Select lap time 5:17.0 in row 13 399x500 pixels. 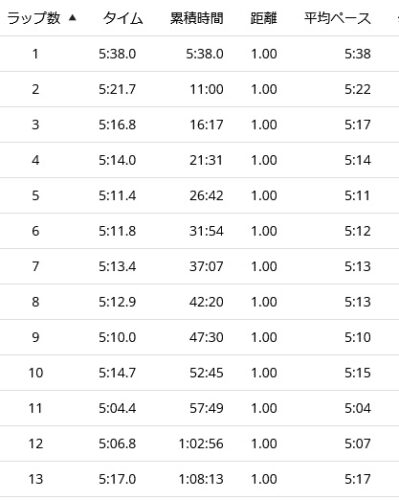(x=117, y=479)
